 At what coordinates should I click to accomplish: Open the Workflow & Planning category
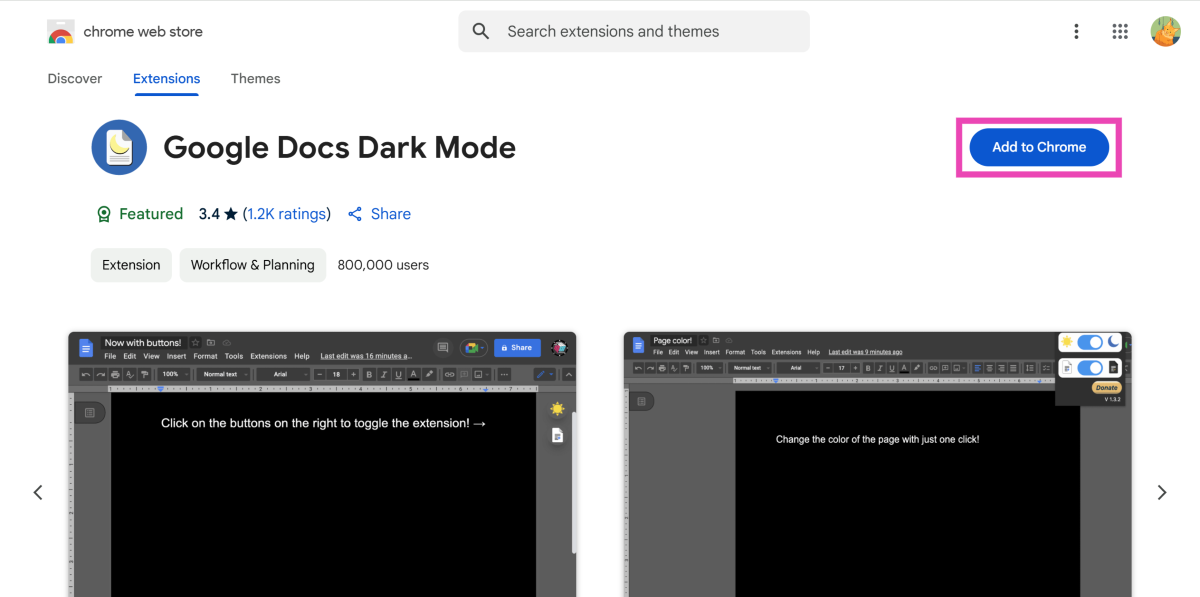coord(252,264)
